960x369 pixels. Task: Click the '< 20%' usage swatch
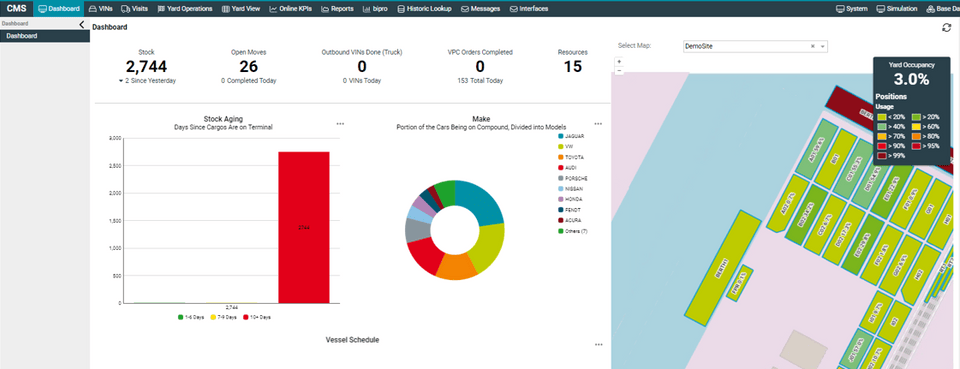coord(881,116)
